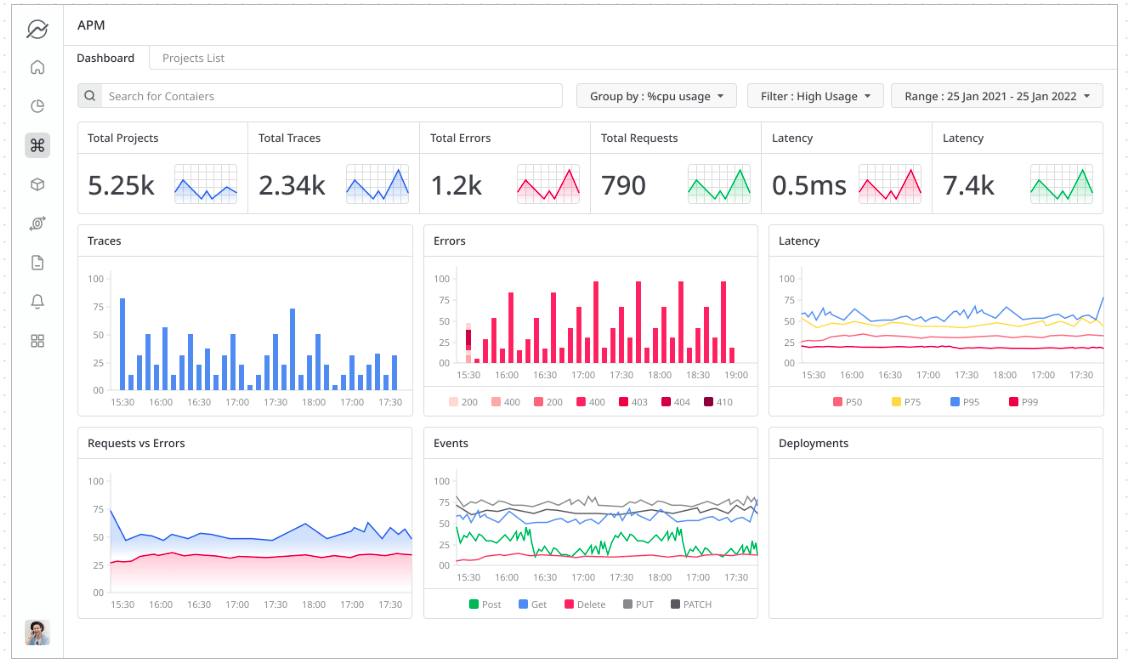
Task: Open the date range picker dropdown
Action: click(996, 95)
